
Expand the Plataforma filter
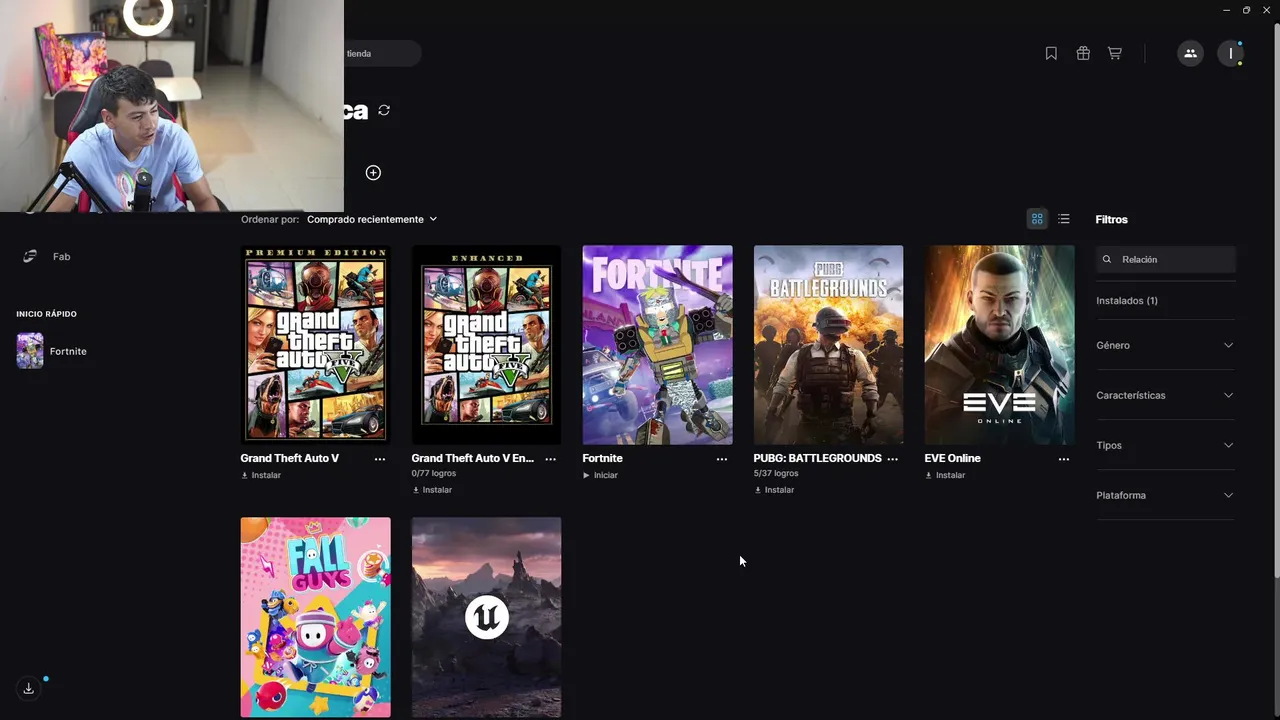coord(1165,495)
